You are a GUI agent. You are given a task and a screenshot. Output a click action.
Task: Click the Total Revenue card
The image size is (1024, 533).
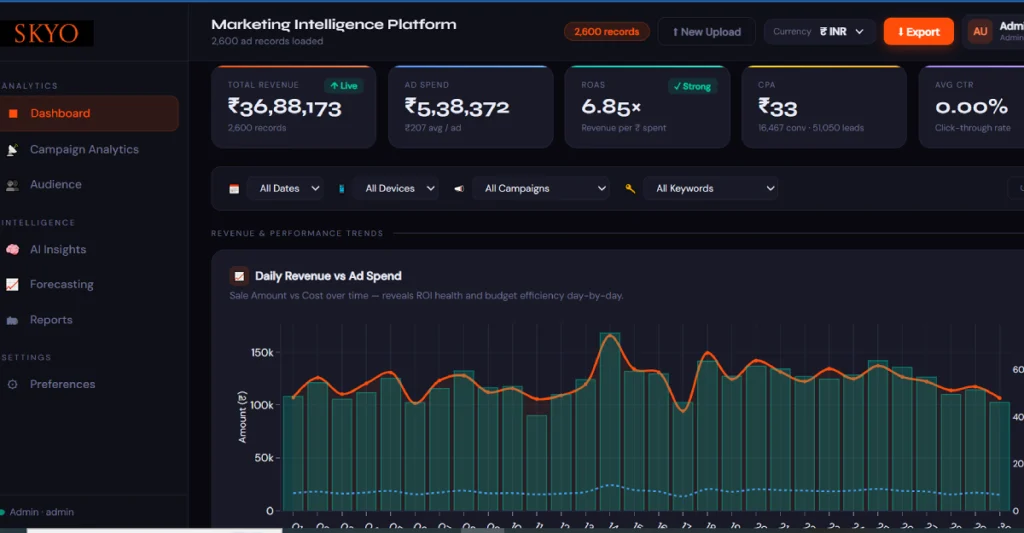point(294,107)
